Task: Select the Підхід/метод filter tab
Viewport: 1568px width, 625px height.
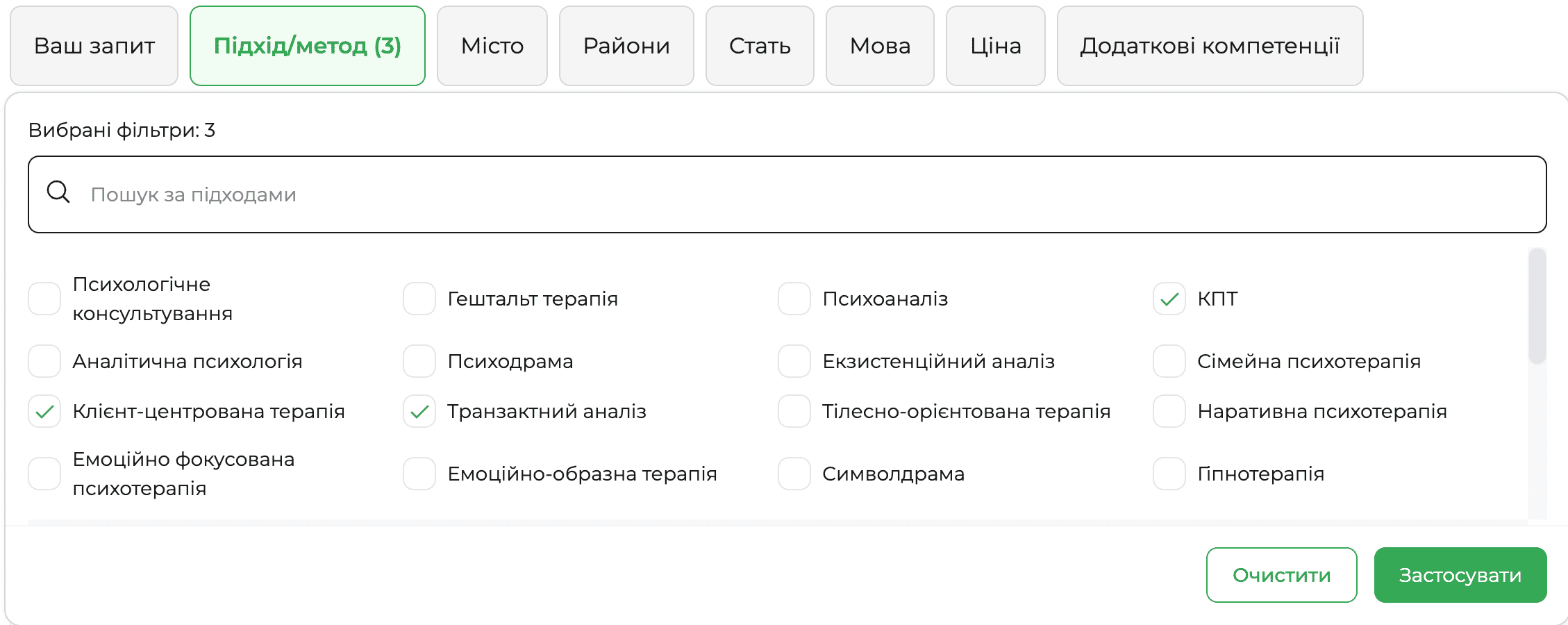Action: click(x=308, y=45)
